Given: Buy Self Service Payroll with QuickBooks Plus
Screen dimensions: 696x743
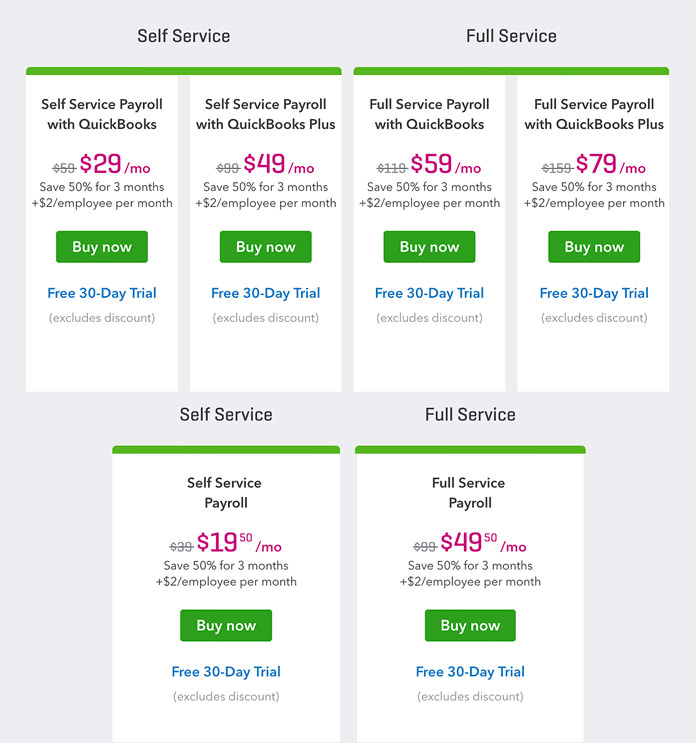Looking at the screenshot, I should tap(266, 247).
